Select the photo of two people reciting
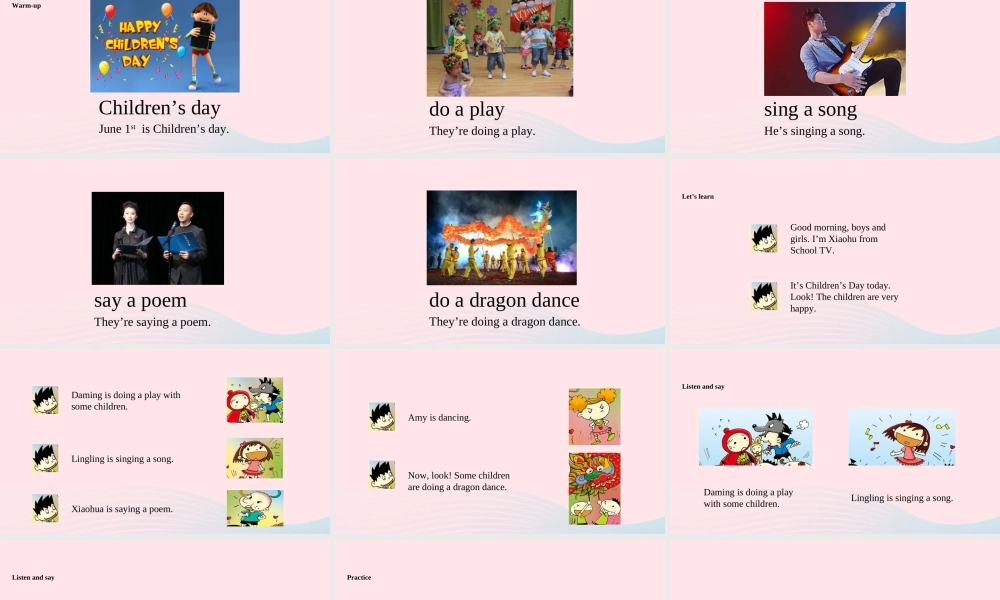This screenshot has height=600, width=1000. coord(158,238)
